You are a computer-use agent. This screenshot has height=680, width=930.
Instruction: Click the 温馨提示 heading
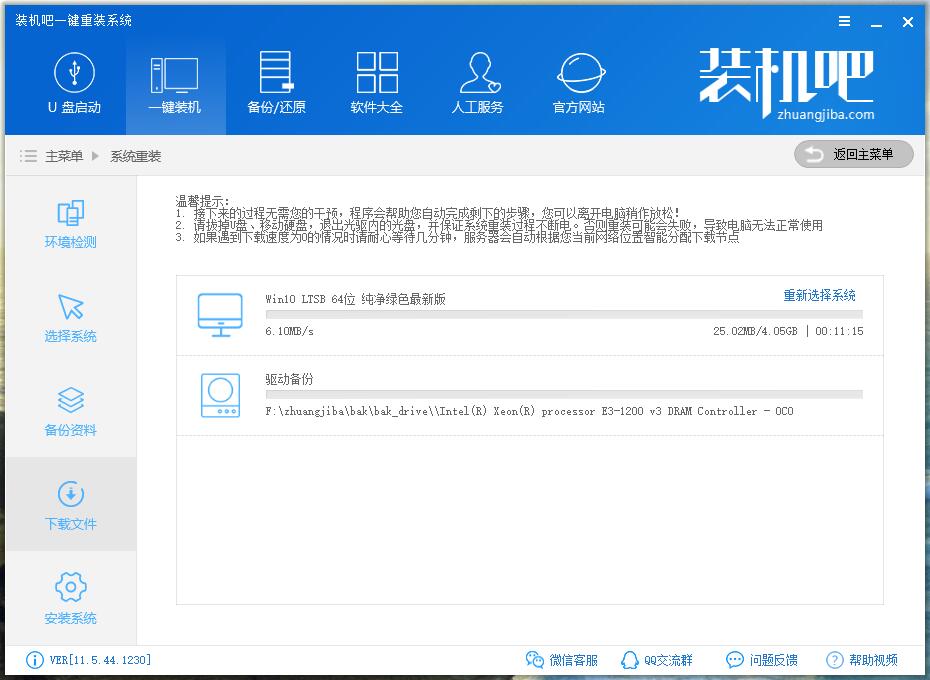pos(202,201)
